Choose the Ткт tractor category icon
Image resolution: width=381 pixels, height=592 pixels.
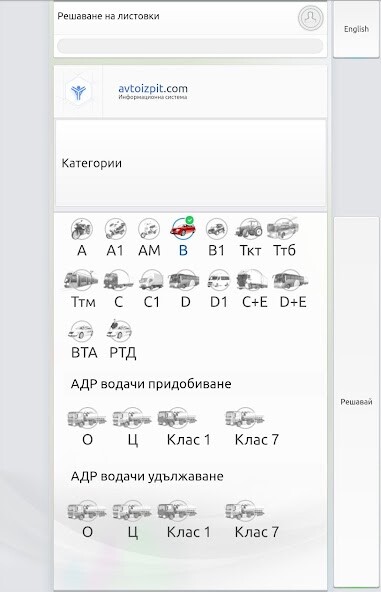coord(250,229)
